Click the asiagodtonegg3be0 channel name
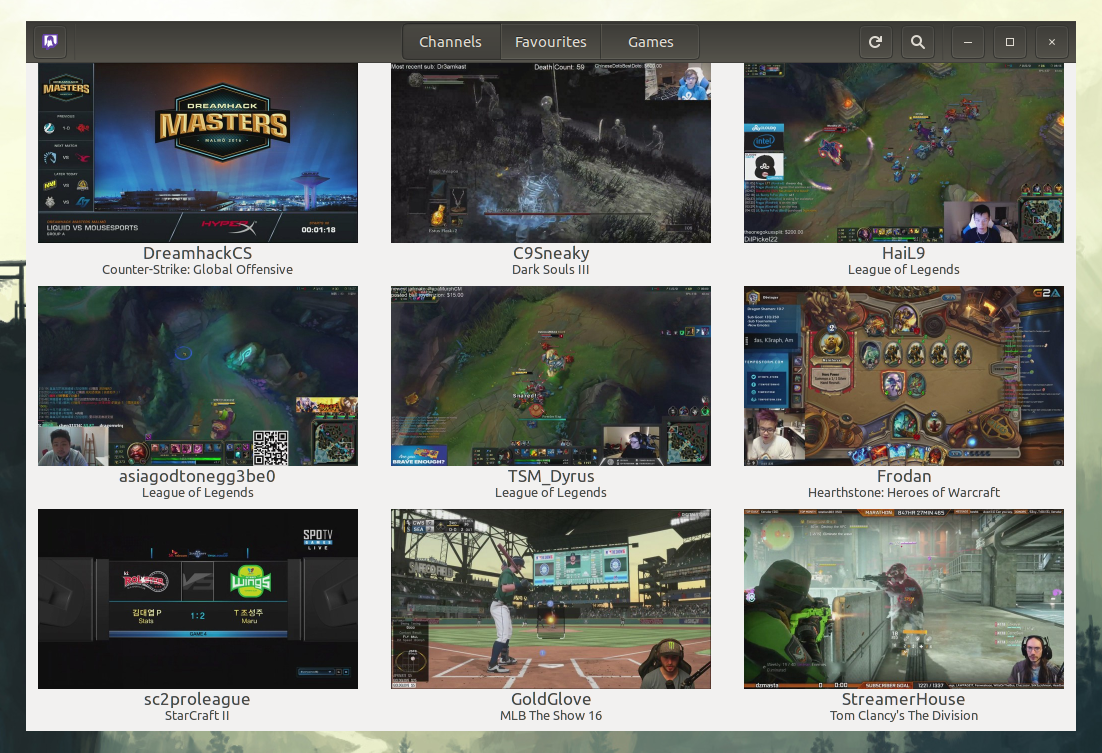 tap(197, 477)
